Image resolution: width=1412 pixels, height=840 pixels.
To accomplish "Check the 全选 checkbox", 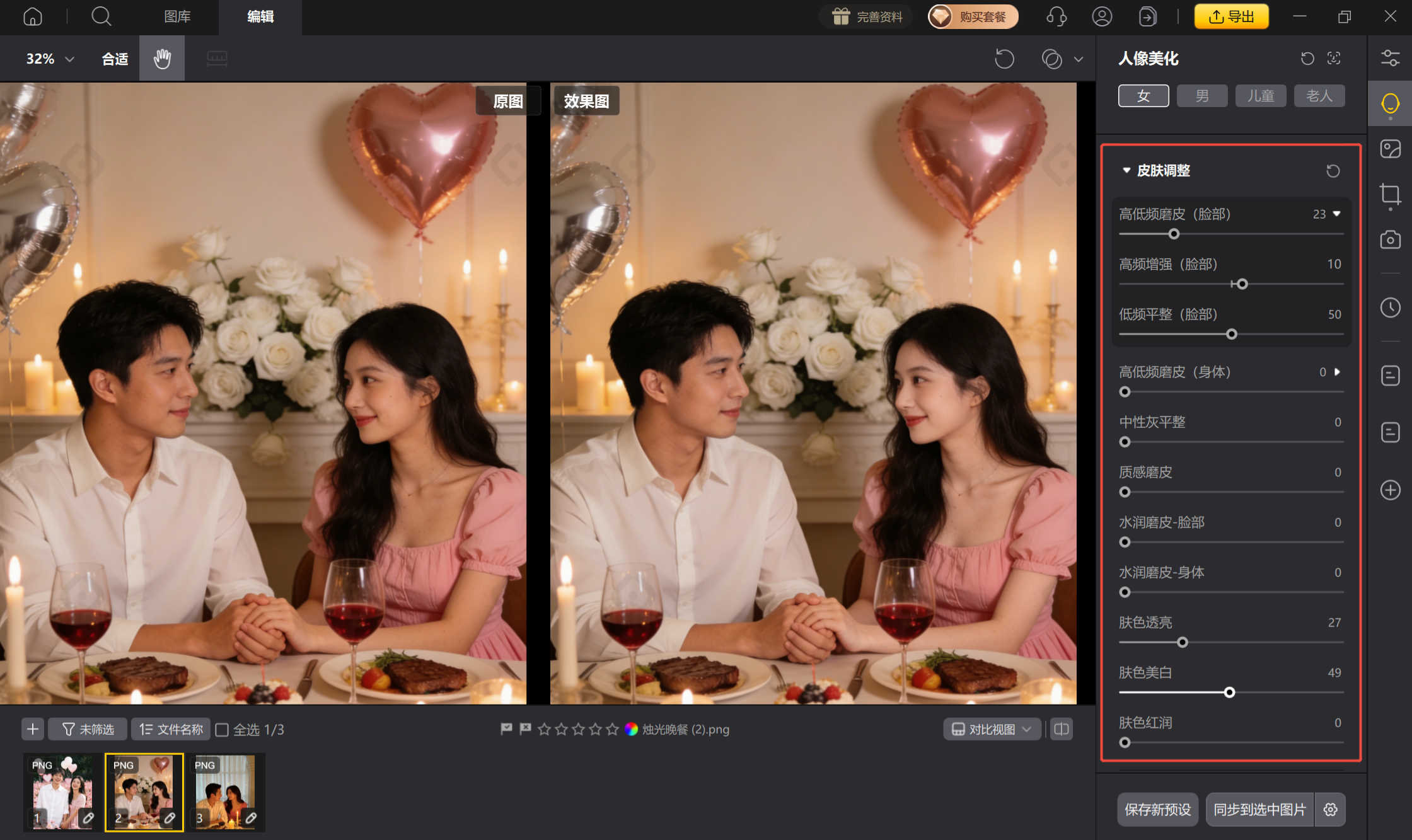I will (222, 730).
